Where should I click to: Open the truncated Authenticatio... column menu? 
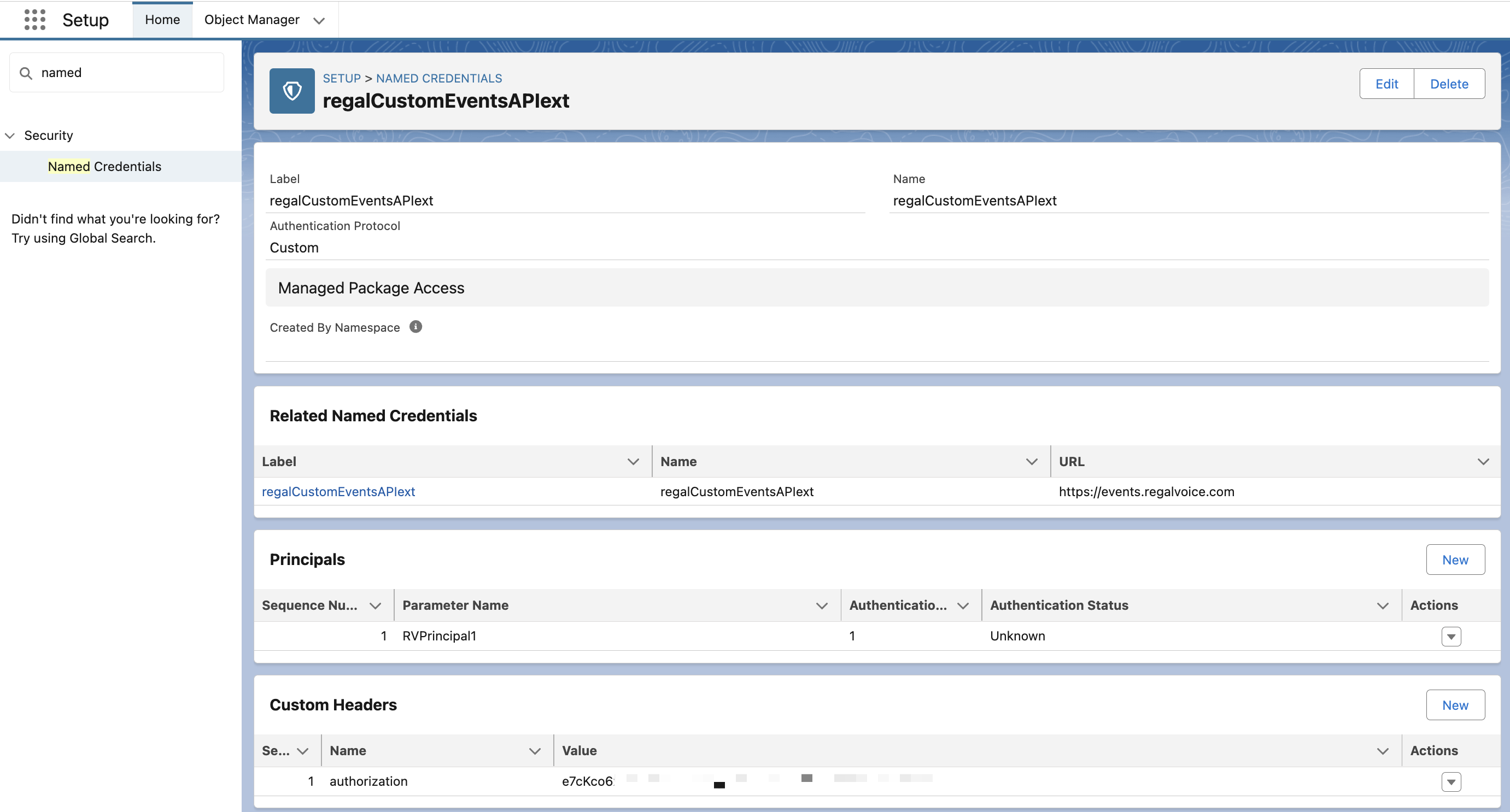[963, 606]
